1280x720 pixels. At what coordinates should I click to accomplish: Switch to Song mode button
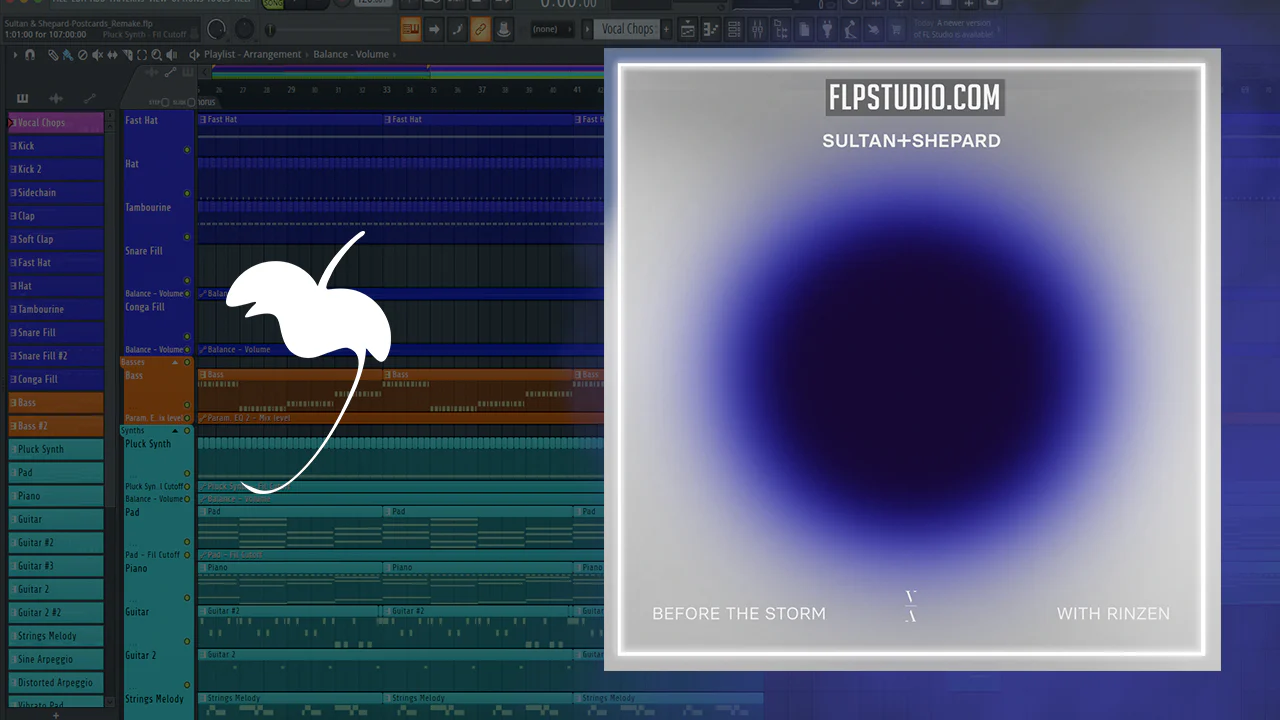[x=272, y=3]
